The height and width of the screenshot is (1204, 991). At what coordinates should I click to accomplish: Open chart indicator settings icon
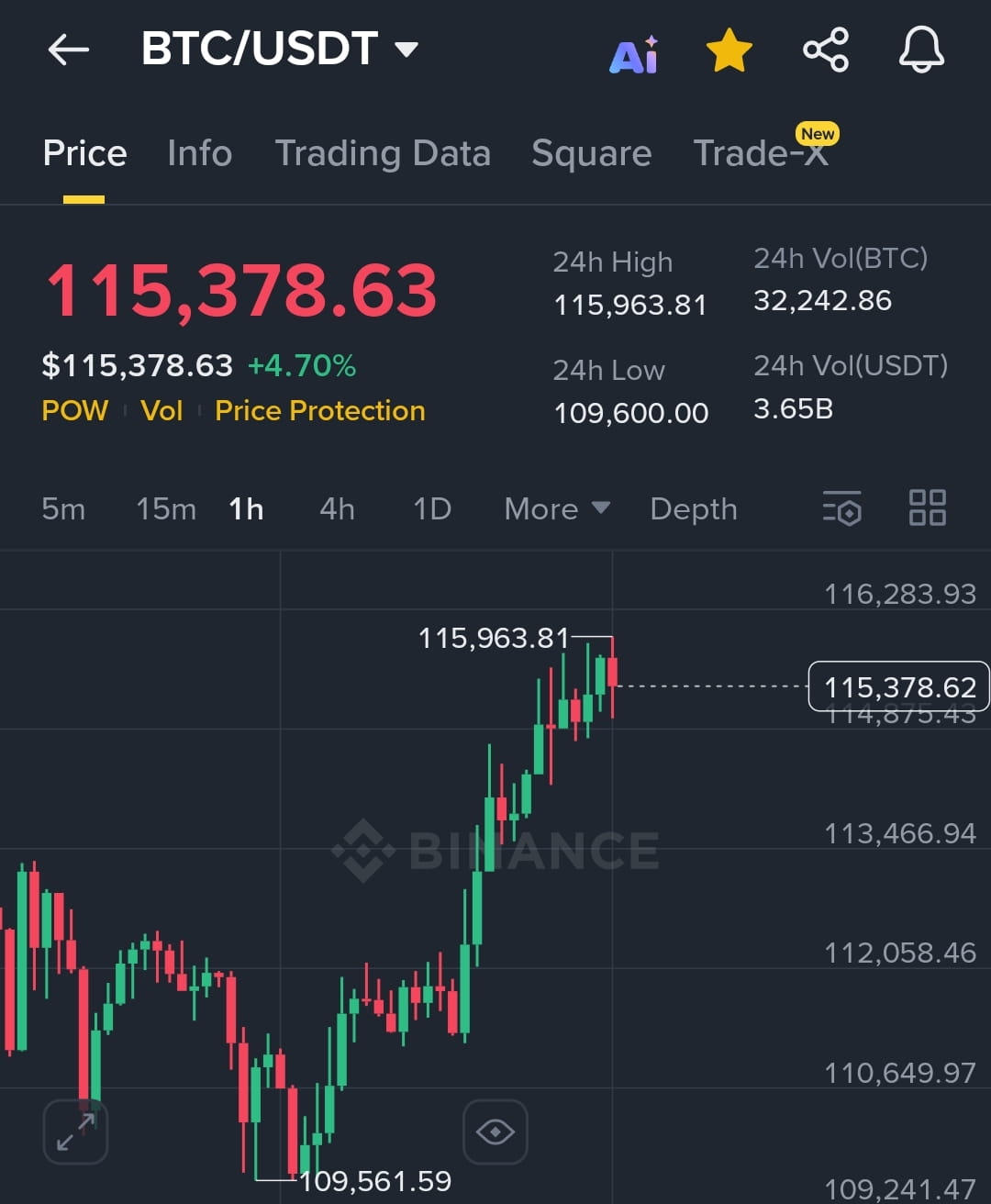[x=842, y=508]
